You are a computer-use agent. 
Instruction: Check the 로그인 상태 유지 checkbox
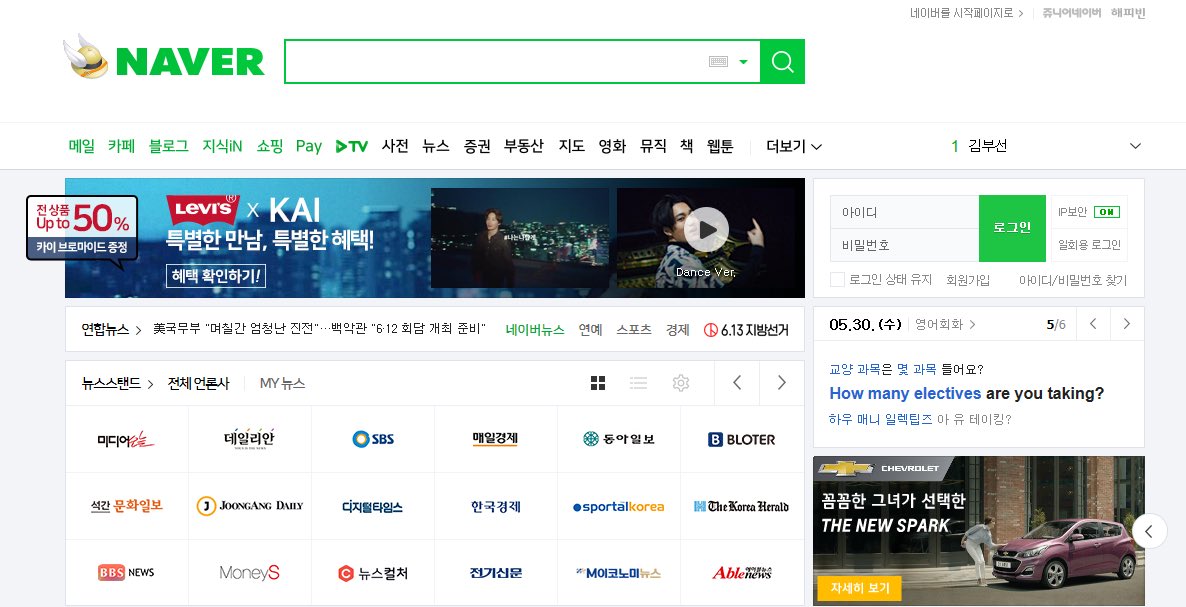pyautogui.click(x=837, y=280)
